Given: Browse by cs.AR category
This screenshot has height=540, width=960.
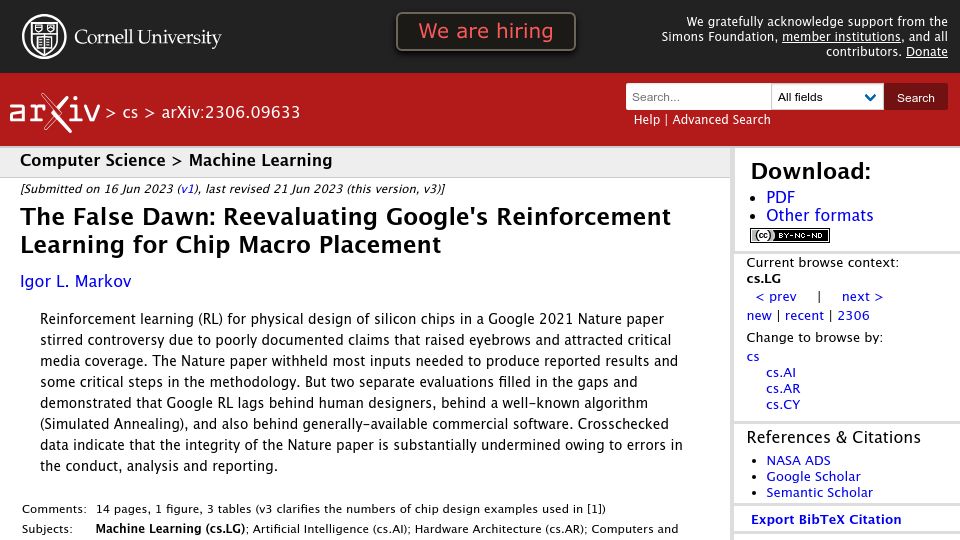Looking at the screenshot, I should click(x=783, y=389).
